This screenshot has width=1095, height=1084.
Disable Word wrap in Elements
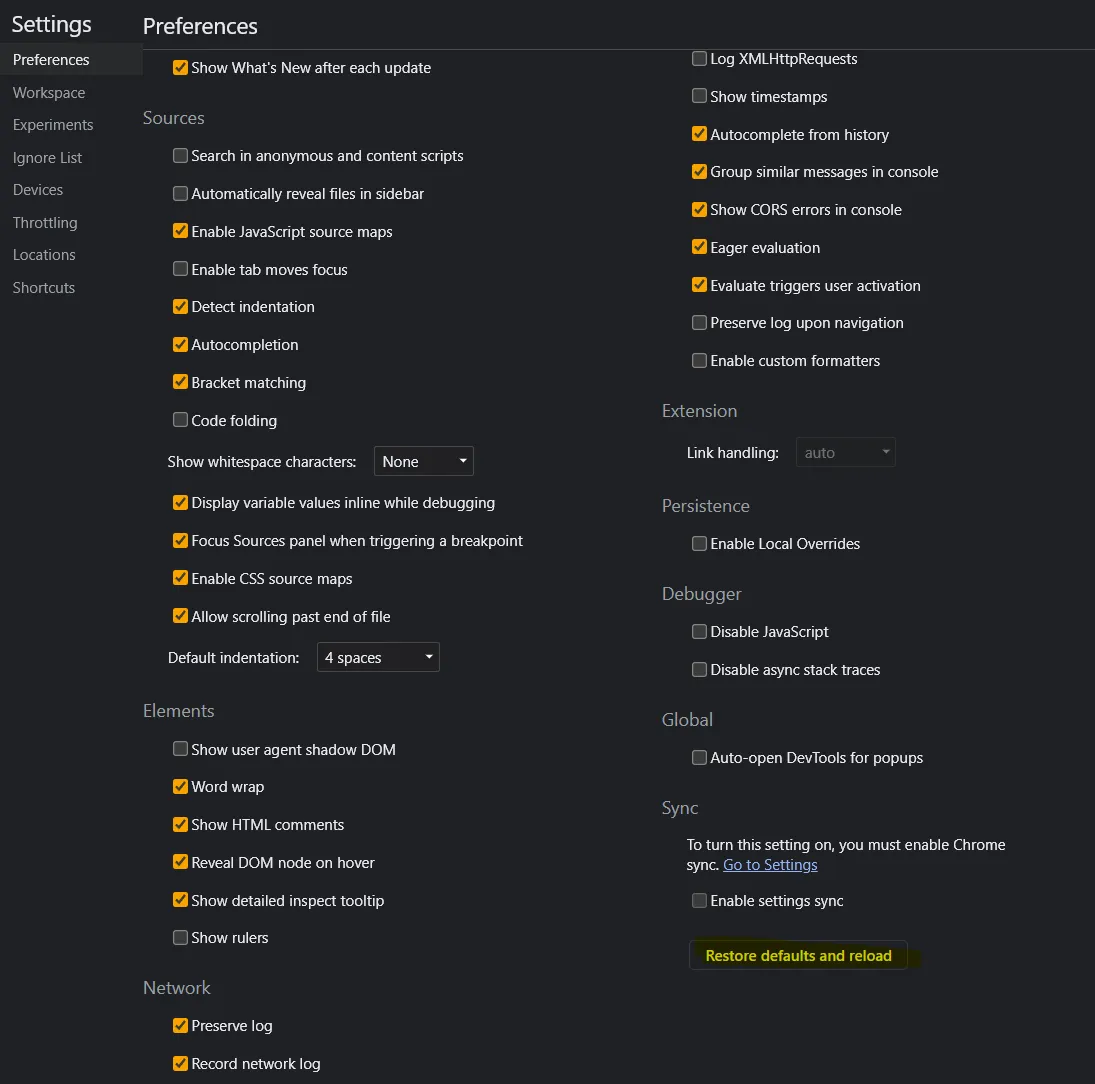(x=180, y=787)
